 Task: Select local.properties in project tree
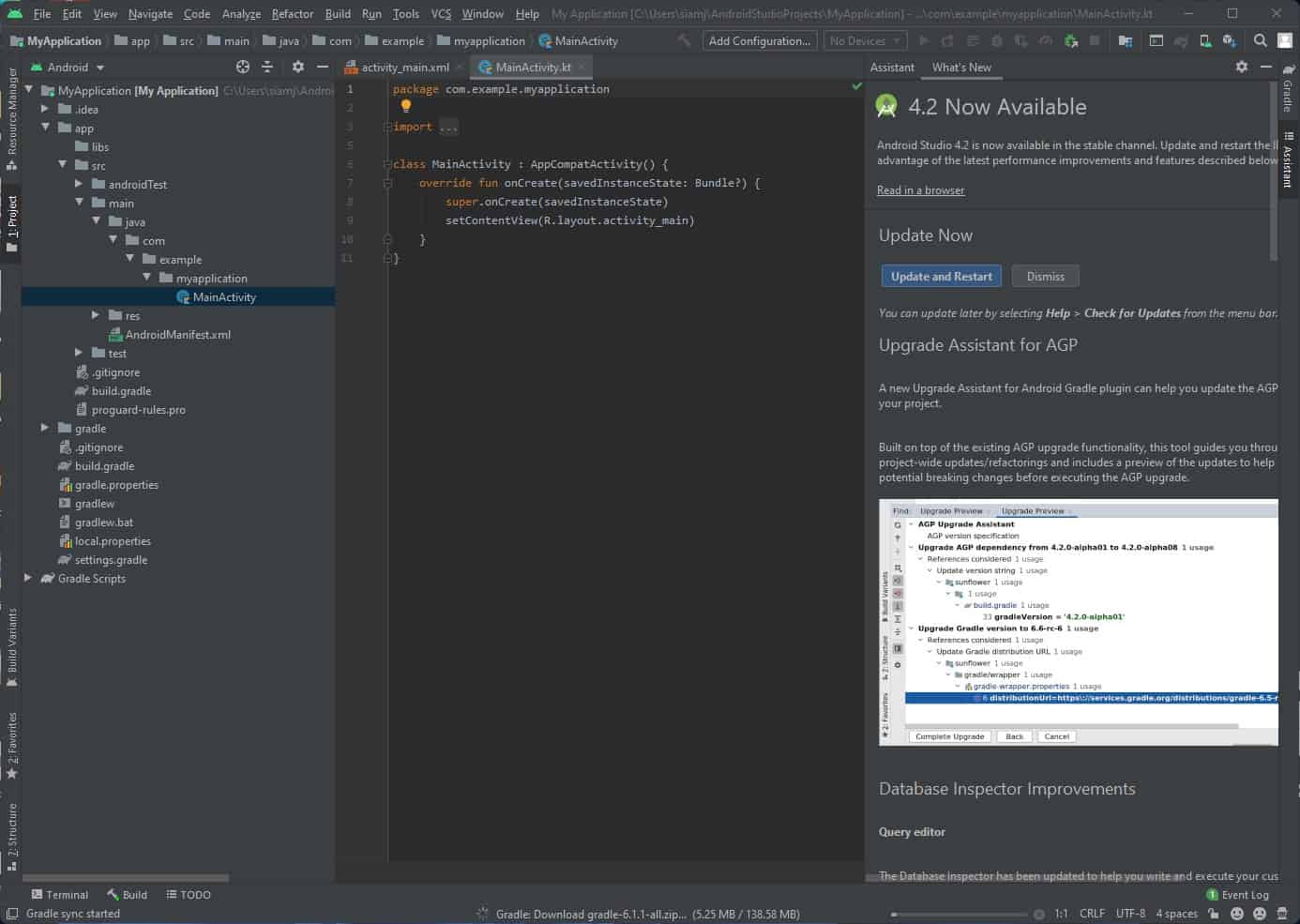coord(104,540)
